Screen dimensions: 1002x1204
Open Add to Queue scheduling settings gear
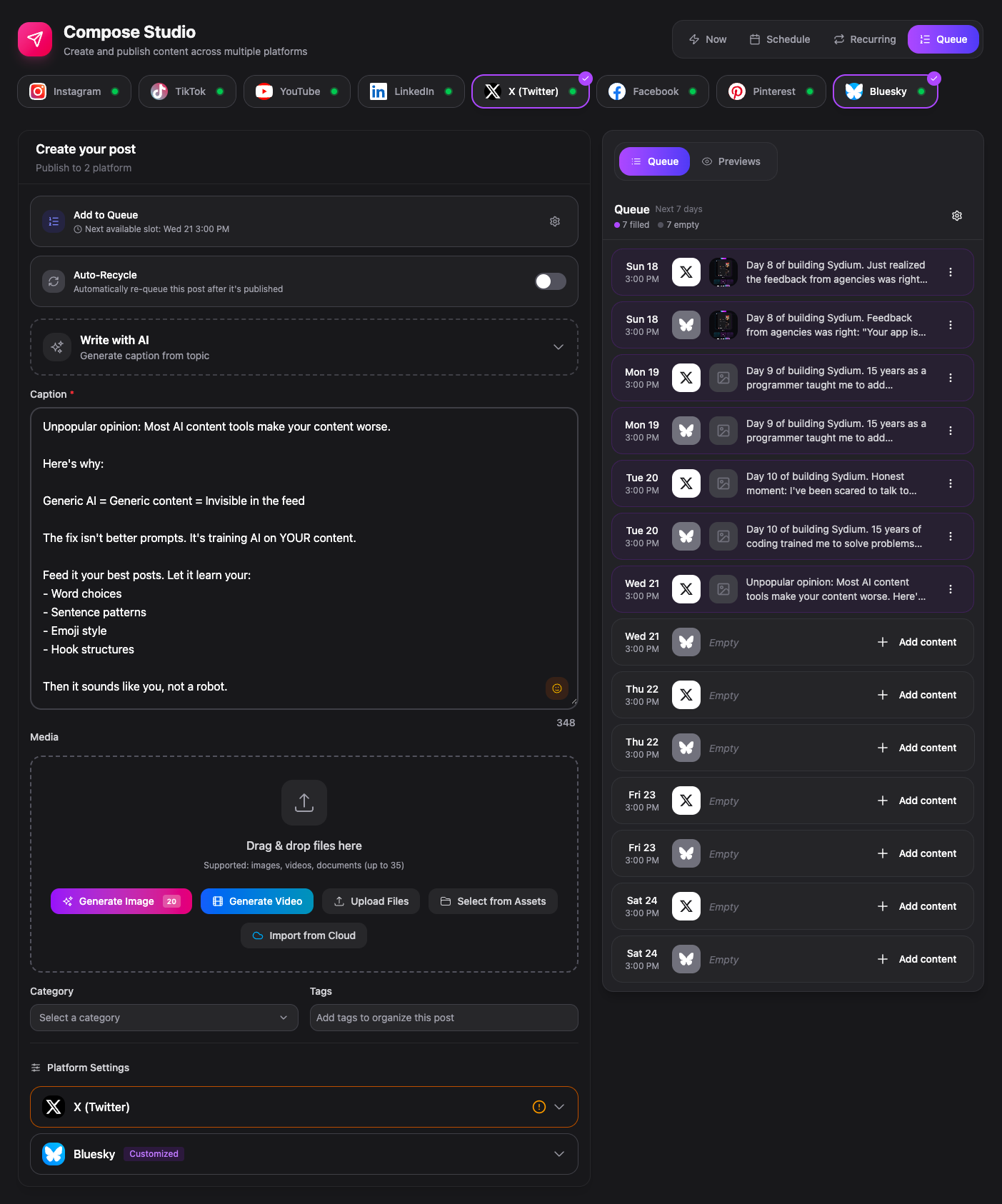555,221
